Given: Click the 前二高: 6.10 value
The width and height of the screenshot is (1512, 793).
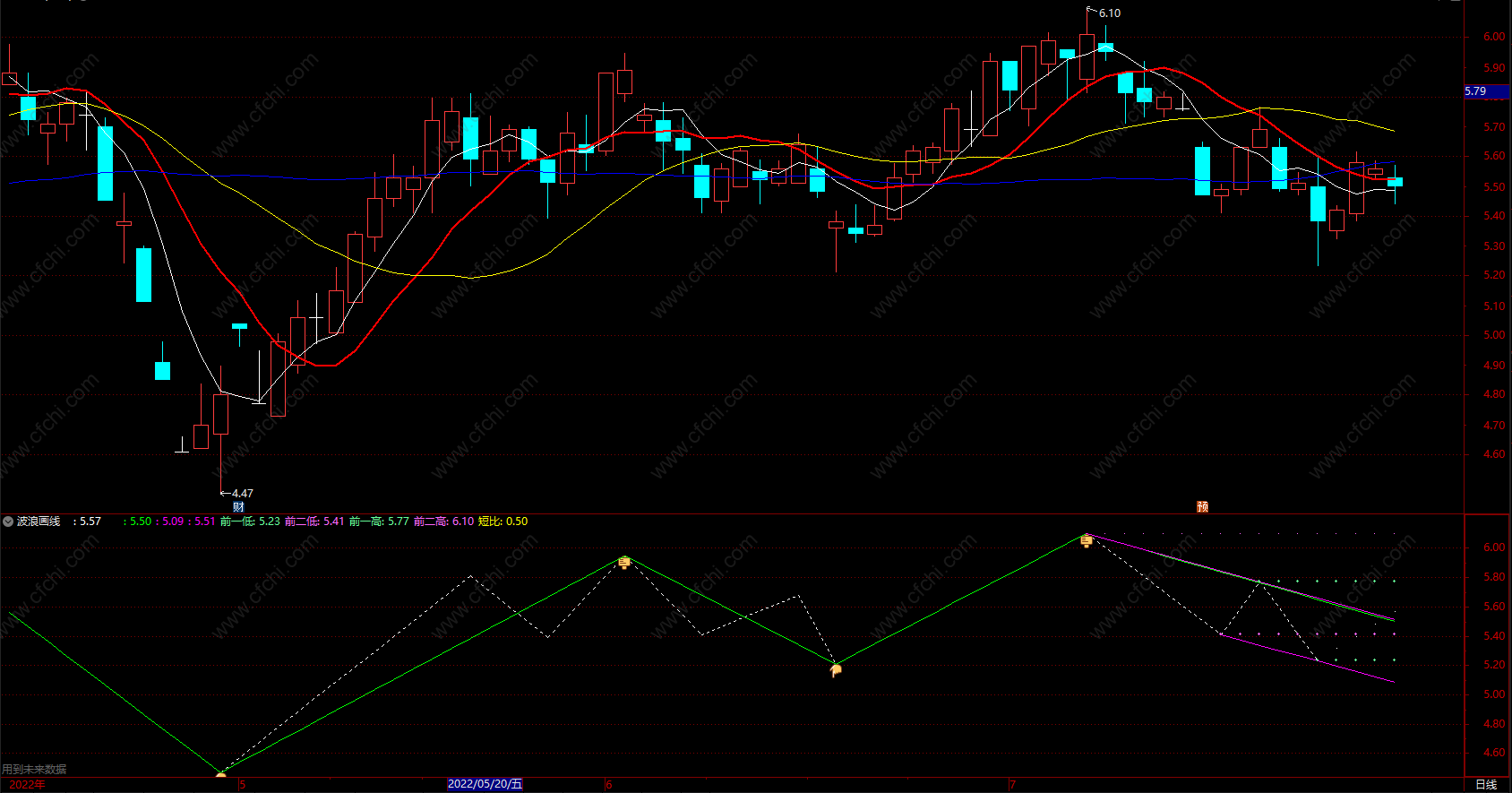Looking at the screenshot, I should pos(443,521).
